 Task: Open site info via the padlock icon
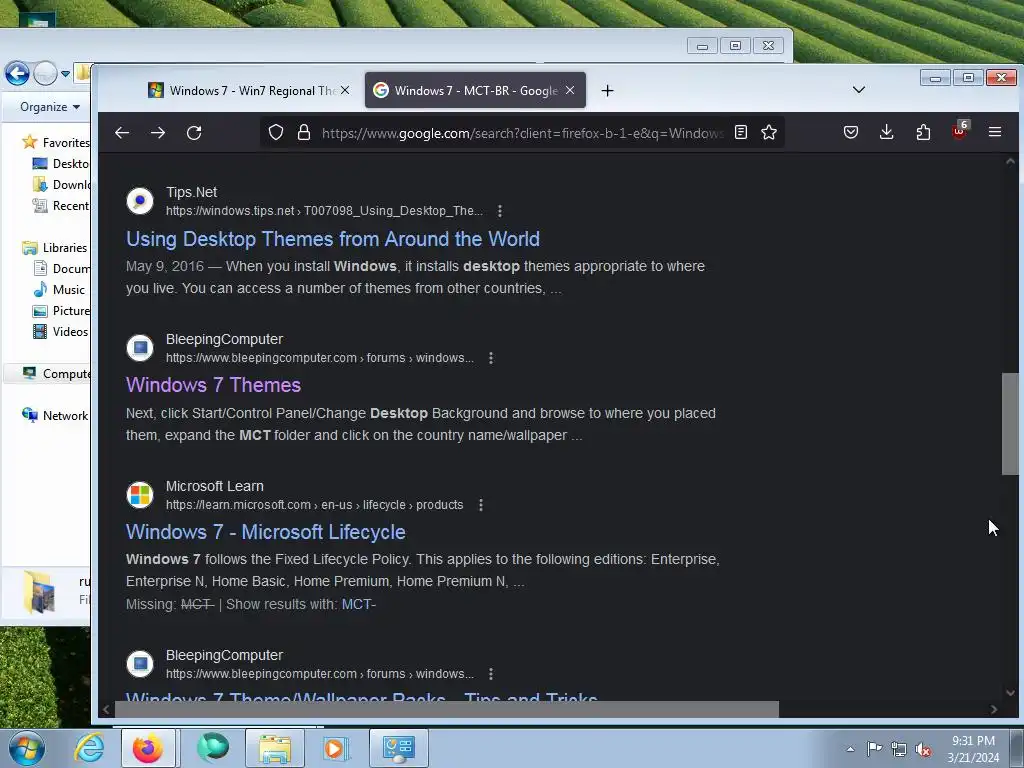click(304, 133)
